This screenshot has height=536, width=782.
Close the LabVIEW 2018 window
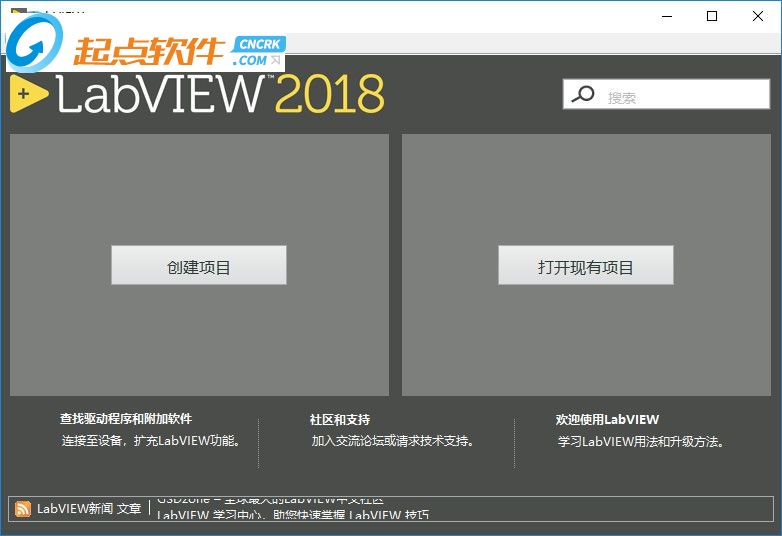[x=758, y=16]
